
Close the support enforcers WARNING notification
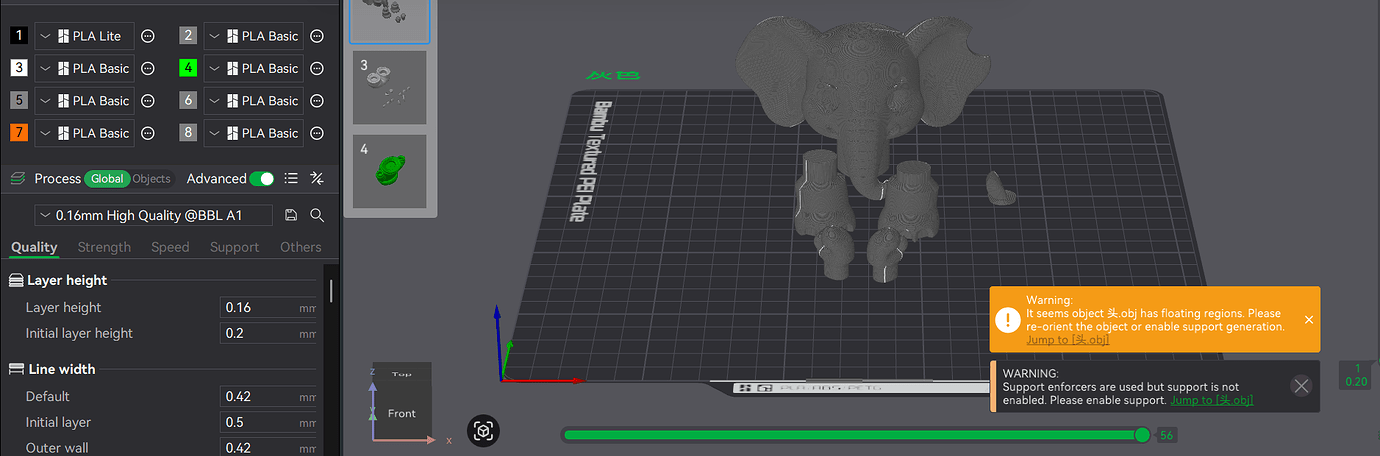click(1301, 386)
